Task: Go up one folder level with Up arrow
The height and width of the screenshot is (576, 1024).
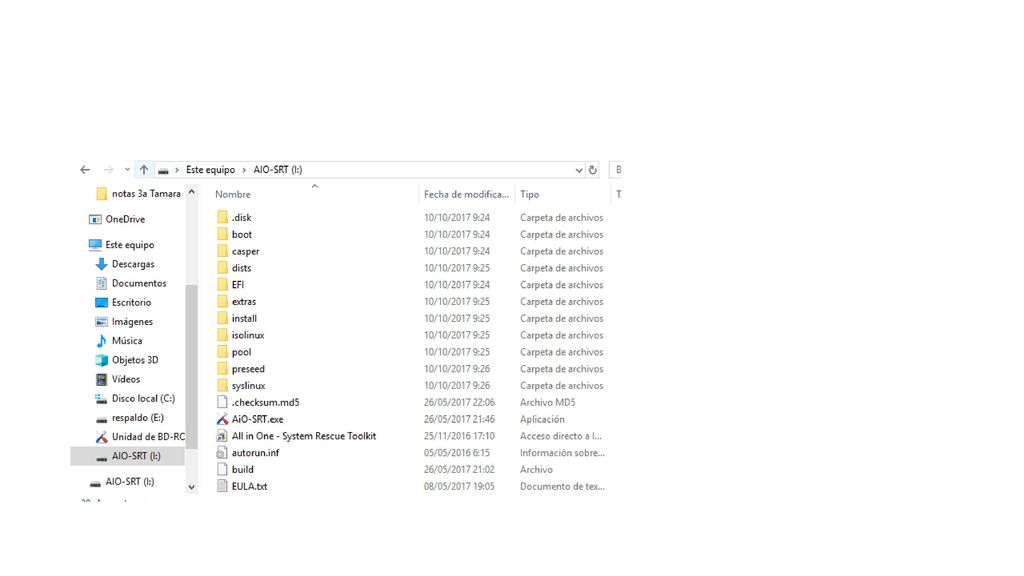Action: [144, 170]
